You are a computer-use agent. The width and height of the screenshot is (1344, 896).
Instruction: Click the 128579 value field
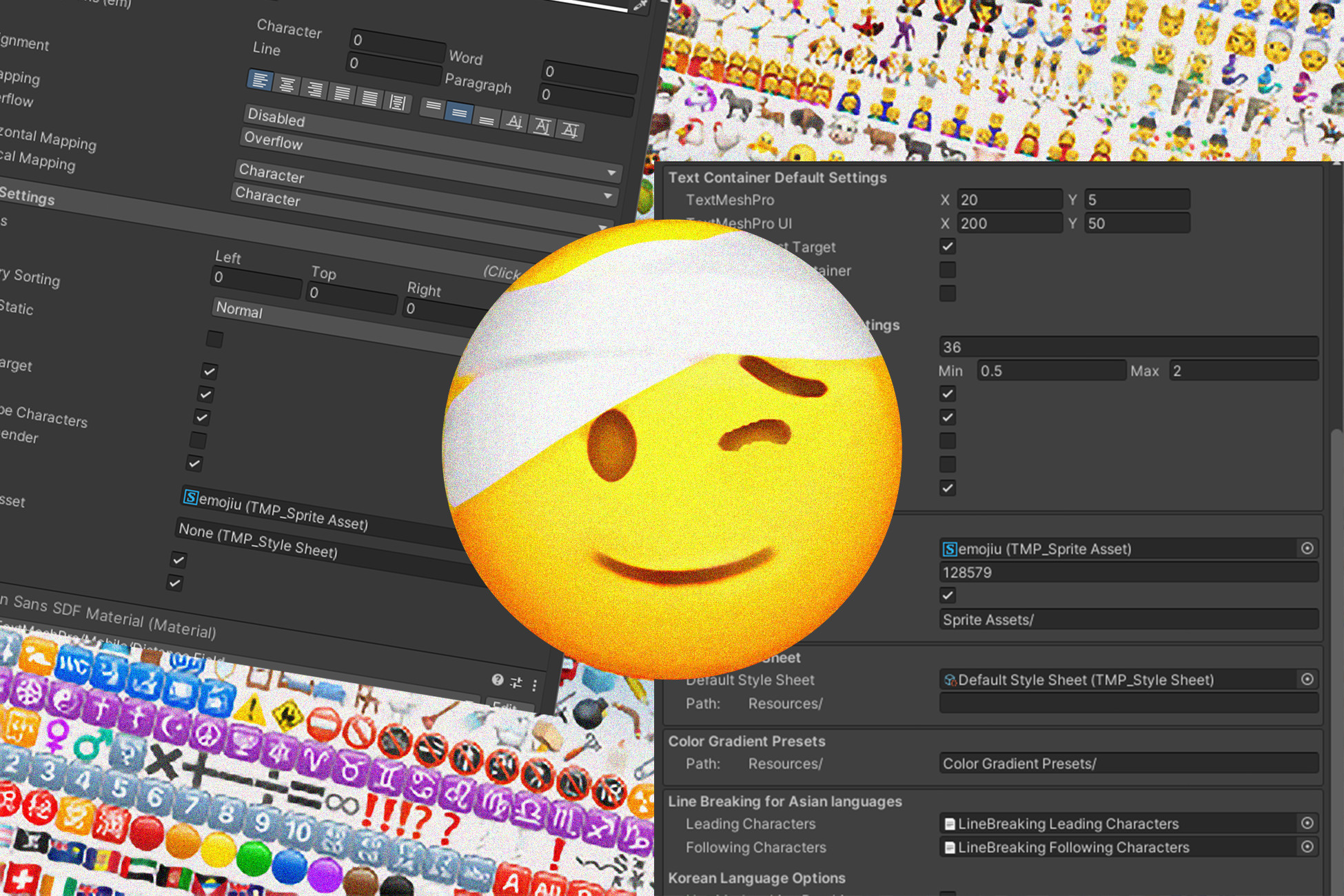1128,573
